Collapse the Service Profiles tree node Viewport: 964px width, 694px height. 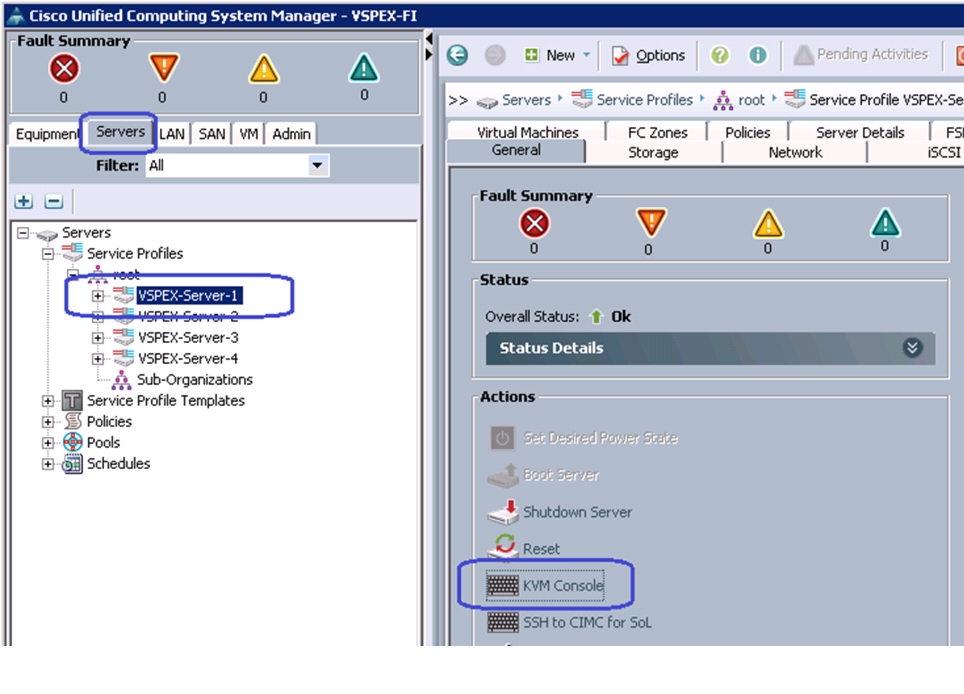pos(48,254)
